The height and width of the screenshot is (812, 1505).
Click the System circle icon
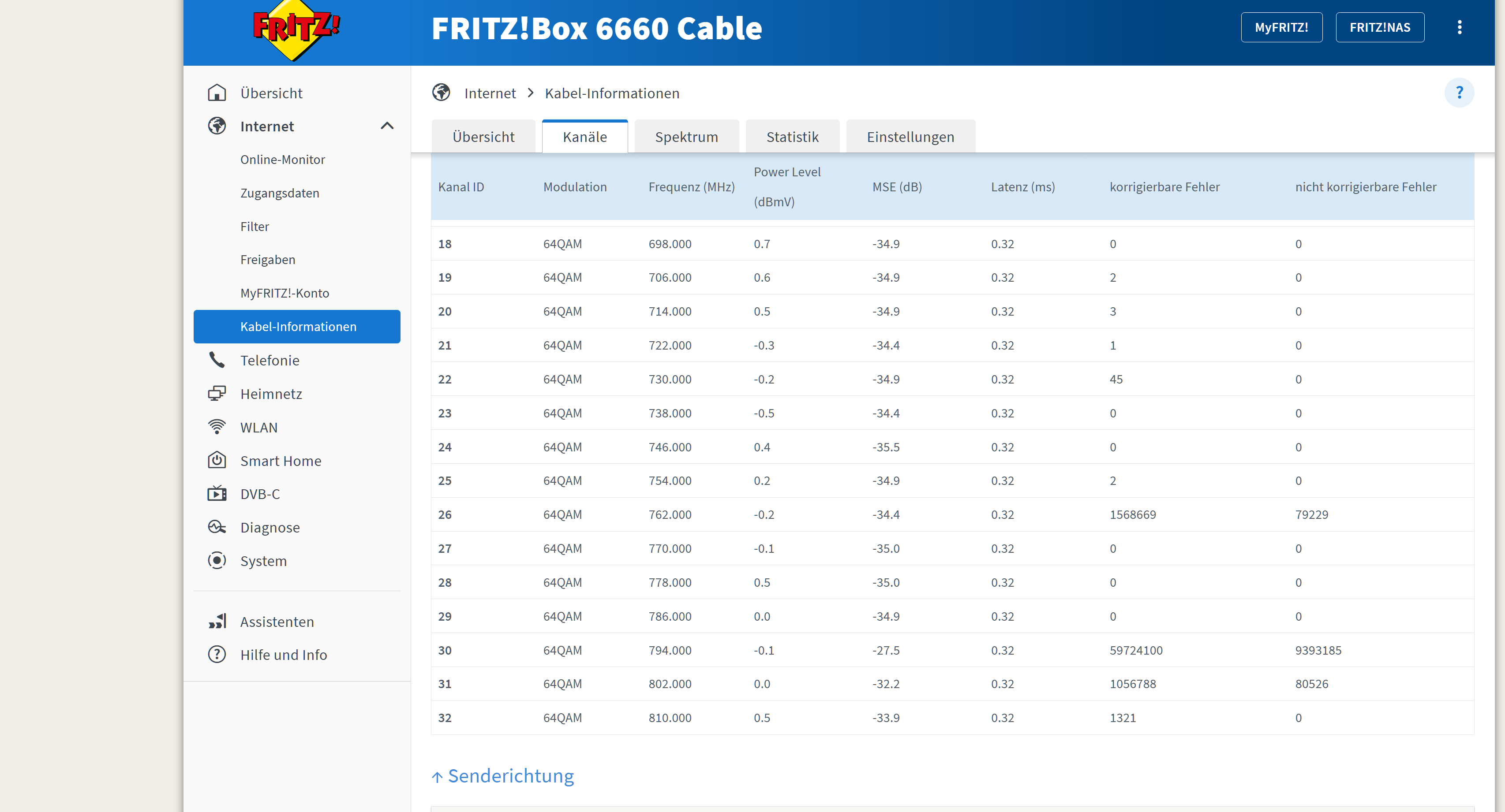pos(217,560)
